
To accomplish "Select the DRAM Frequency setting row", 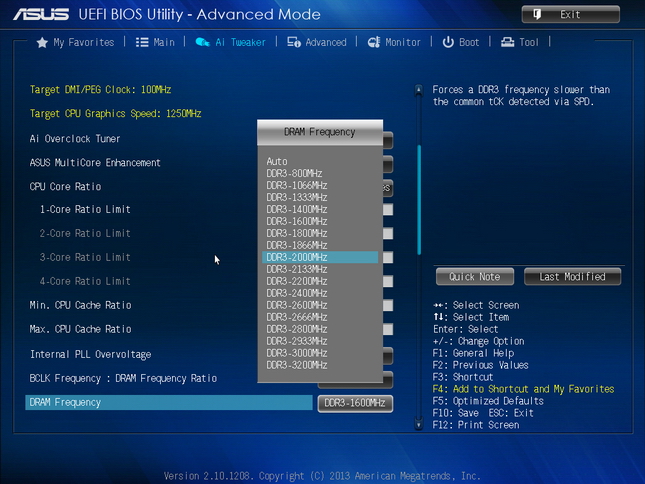I will pos(169,403).
